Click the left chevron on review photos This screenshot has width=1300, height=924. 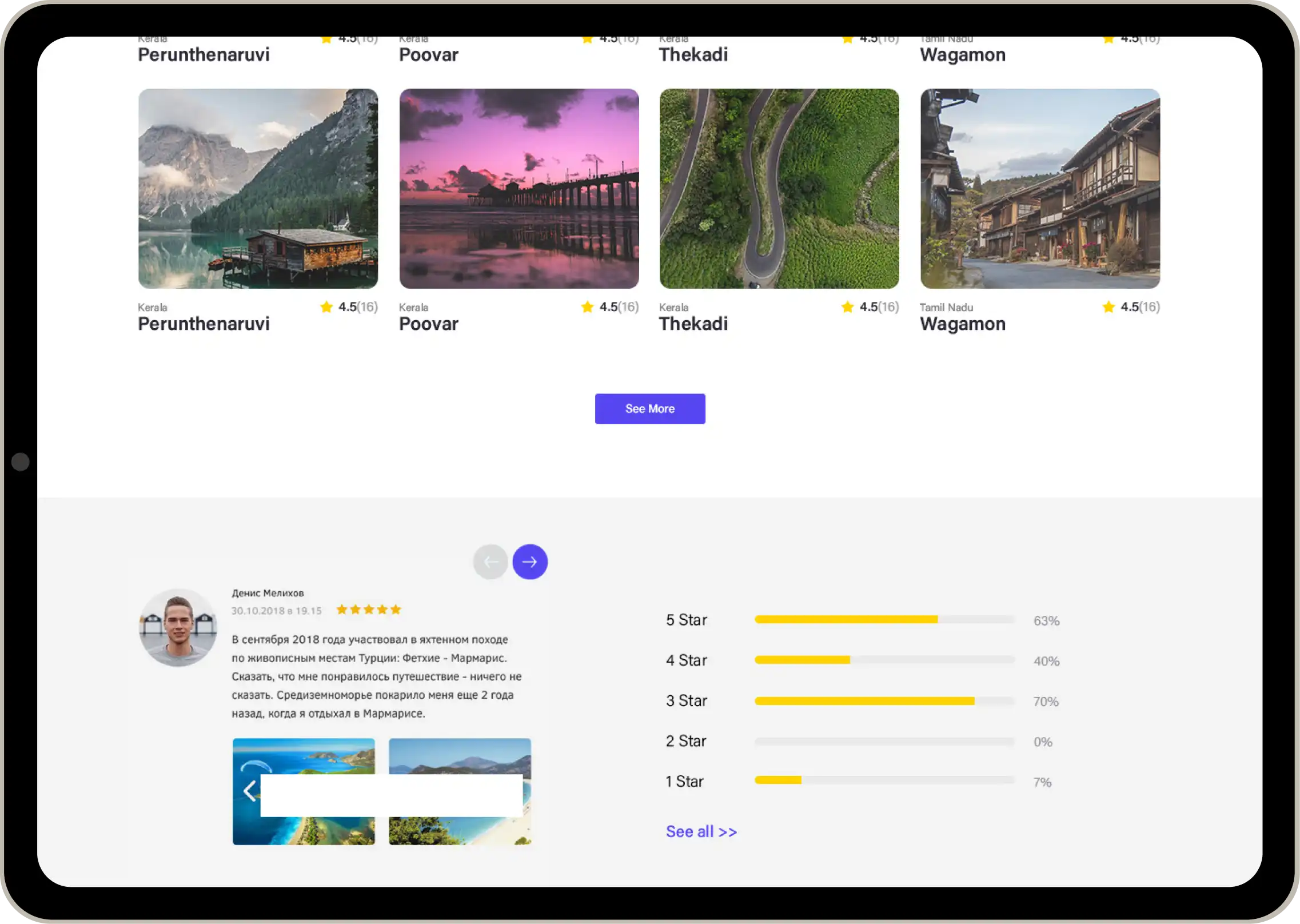click(249, 791)
